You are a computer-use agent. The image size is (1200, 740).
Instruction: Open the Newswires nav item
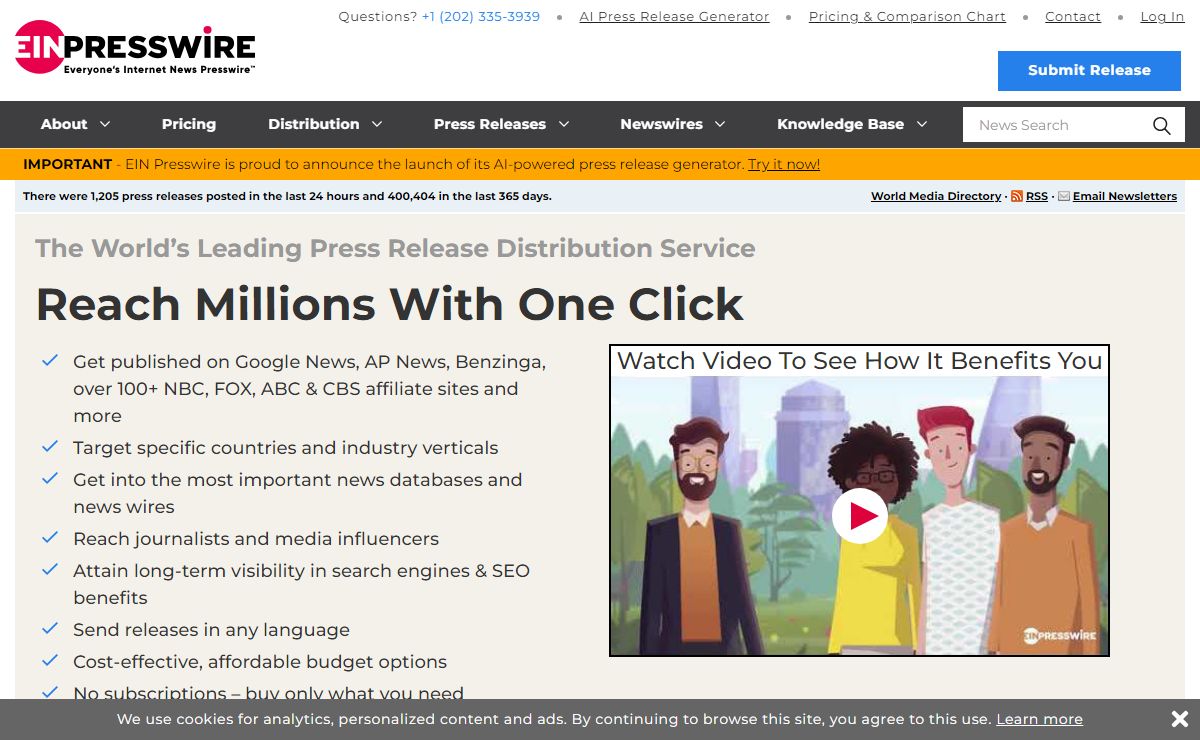661,124
